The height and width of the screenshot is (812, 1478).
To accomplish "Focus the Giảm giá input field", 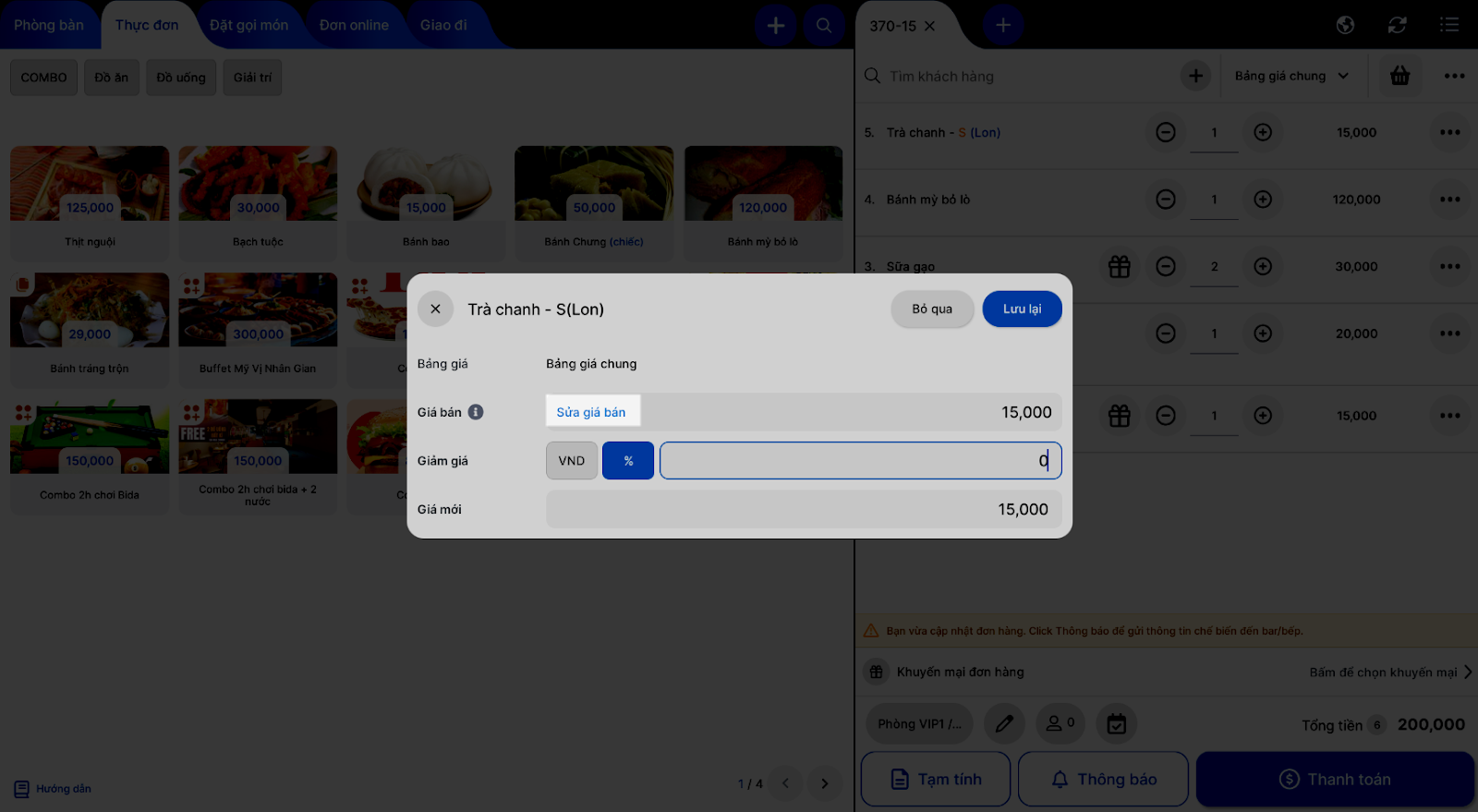I will click(861, 461).
